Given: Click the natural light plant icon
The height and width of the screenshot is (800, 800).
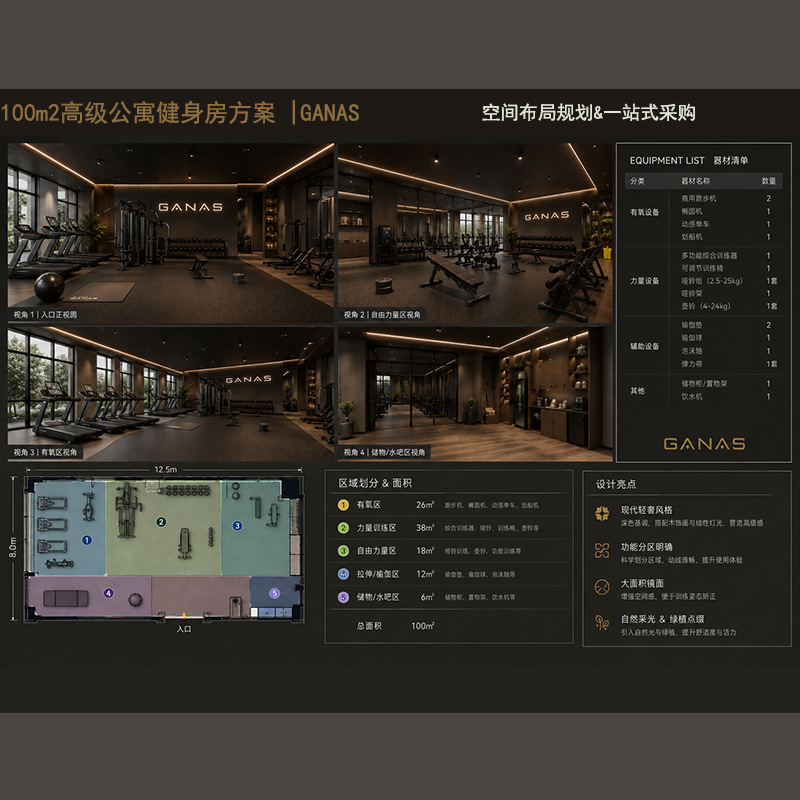Looking at the screenshot, I should [602, 623].
